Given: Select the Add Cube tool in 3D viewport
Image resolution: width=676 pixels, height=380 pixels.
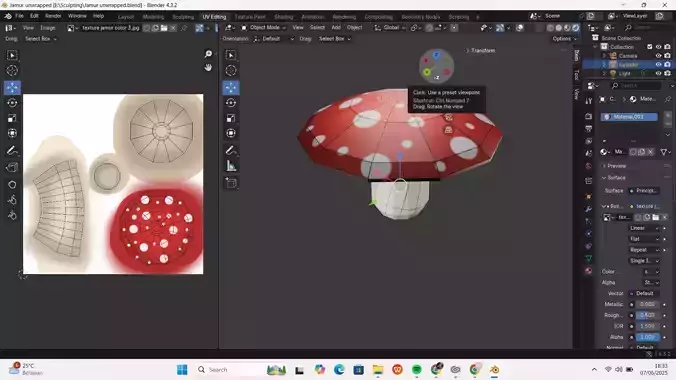Looking at the screenshot, I should [231, 183].
